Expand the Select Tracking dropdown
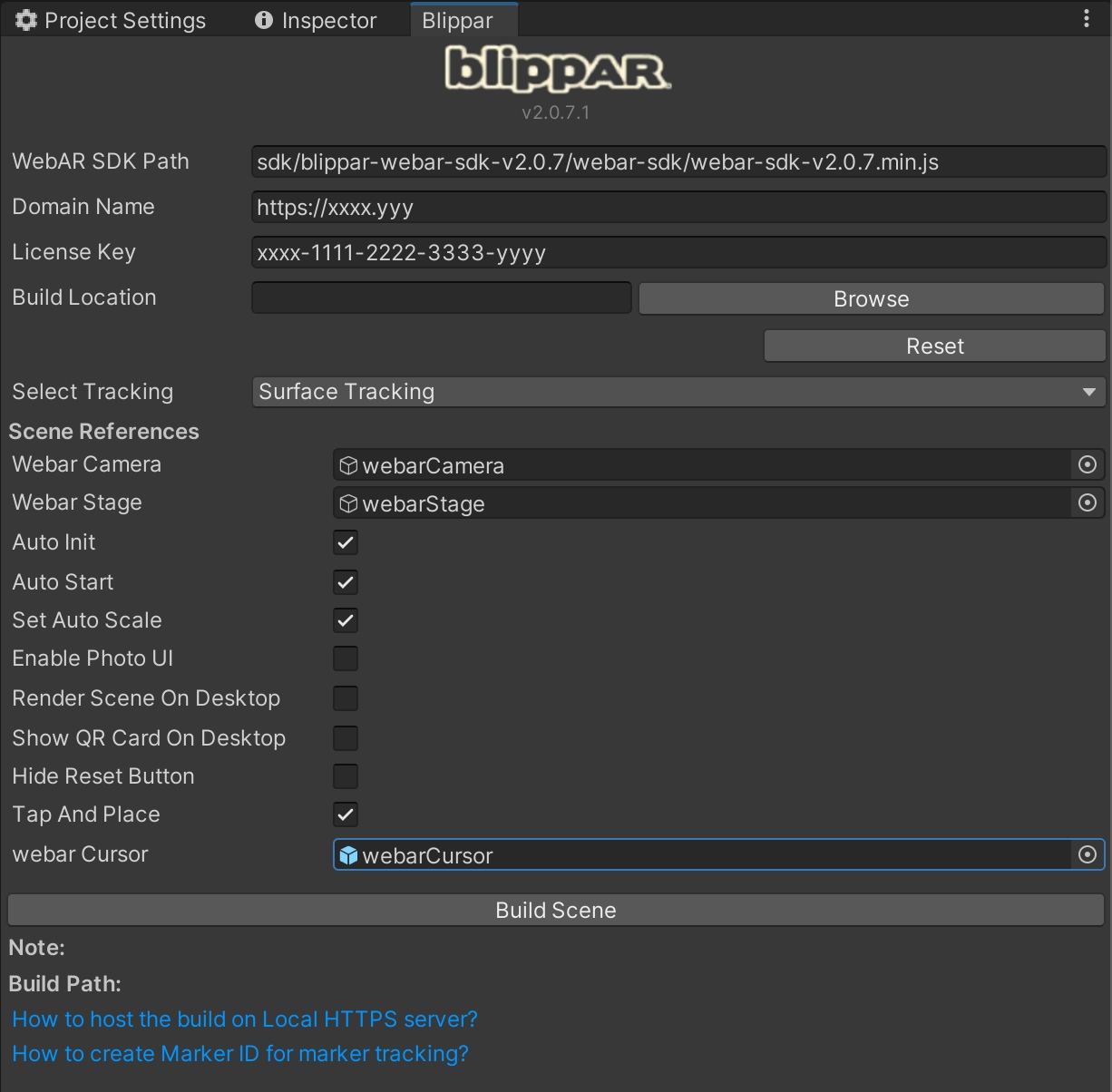Image resolution: width=1112 pixels, height=1092 pixels. pyautogui.click(x=678, y=392)
